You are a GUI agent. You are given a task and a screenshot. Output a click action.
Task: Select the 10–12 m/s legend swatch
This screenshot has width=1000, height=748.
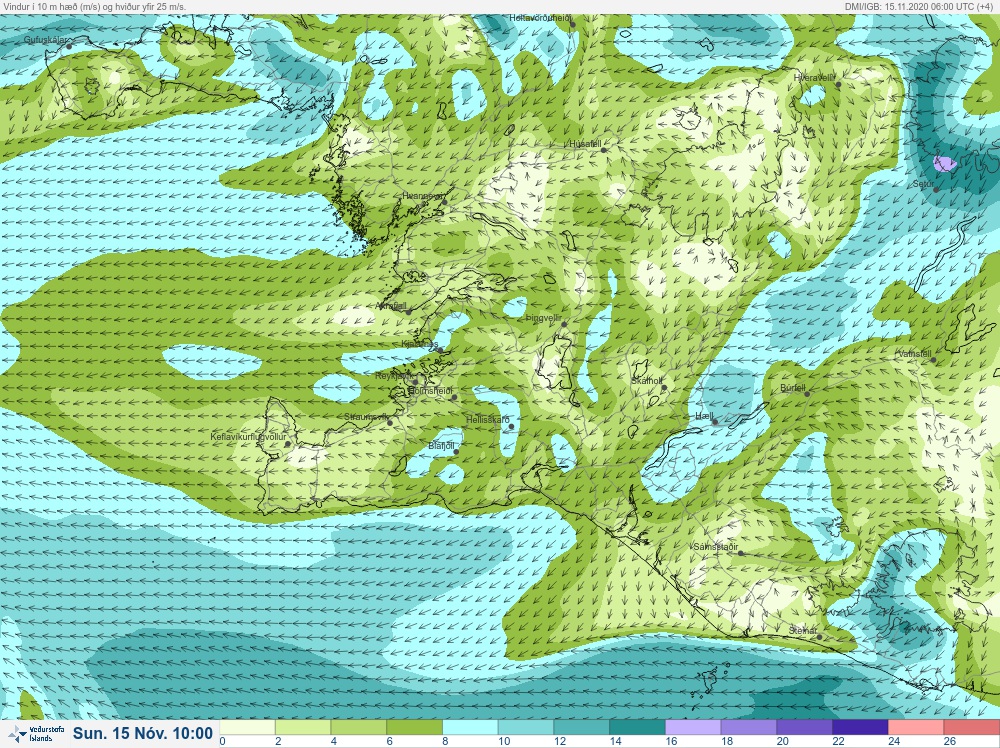click(x=526, y=728)
